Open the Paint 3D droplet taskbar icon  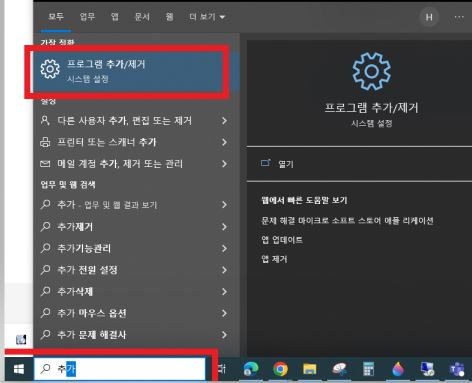tap(398, 369)
